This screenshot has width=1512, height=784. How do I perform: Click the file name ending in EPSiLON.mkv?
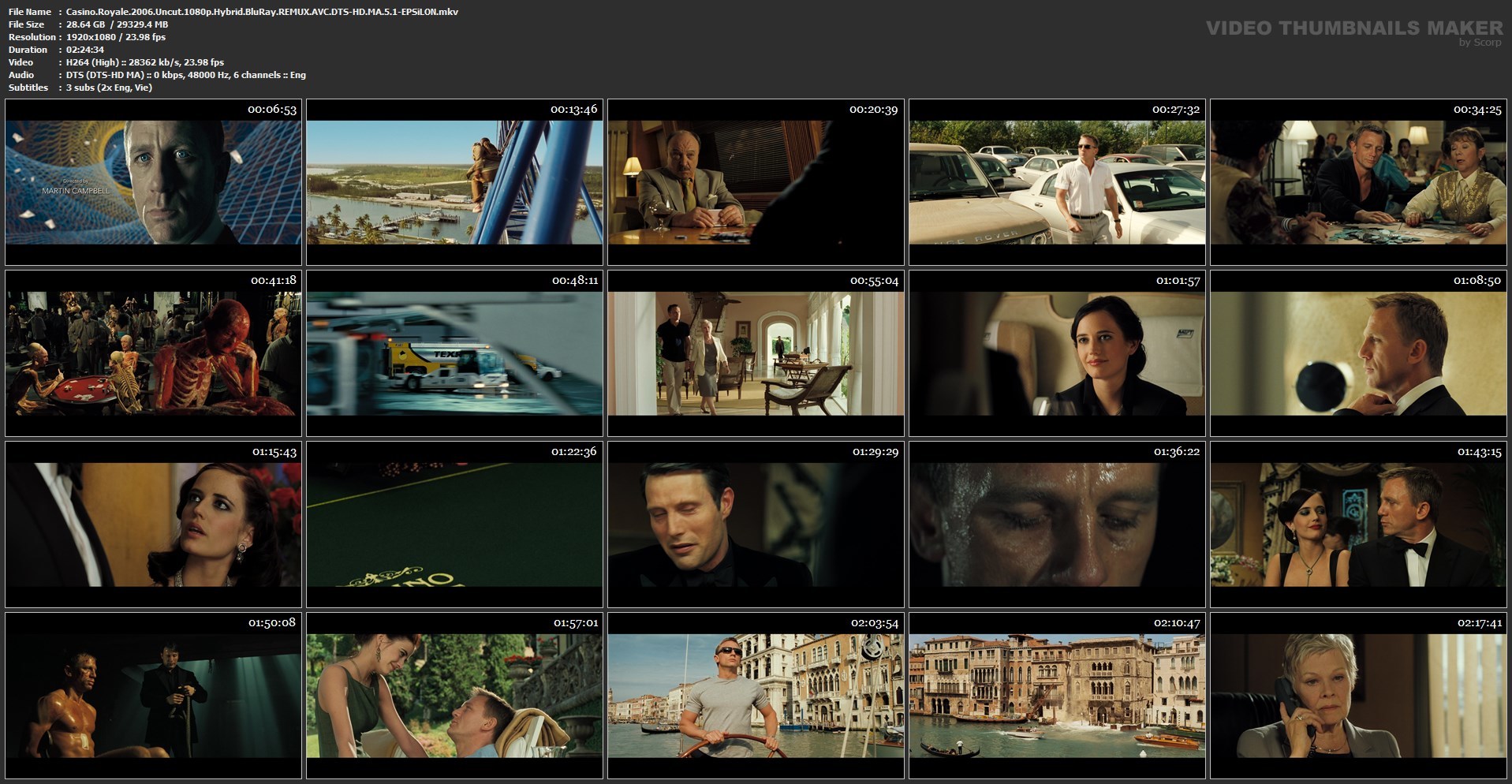click(x=262, y=12)
